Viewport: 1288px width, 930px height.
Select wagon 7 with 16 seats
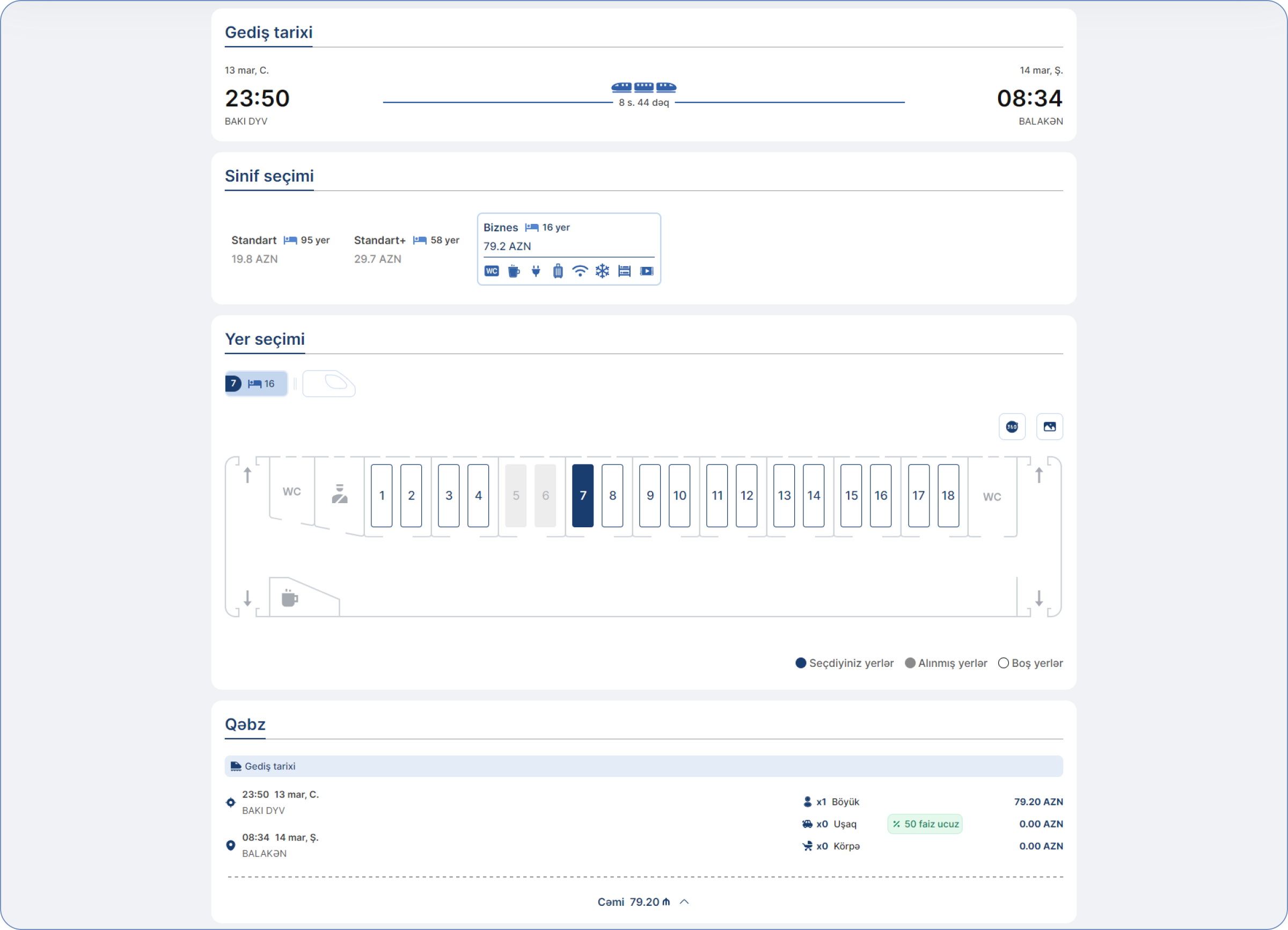tap(256, 383)
